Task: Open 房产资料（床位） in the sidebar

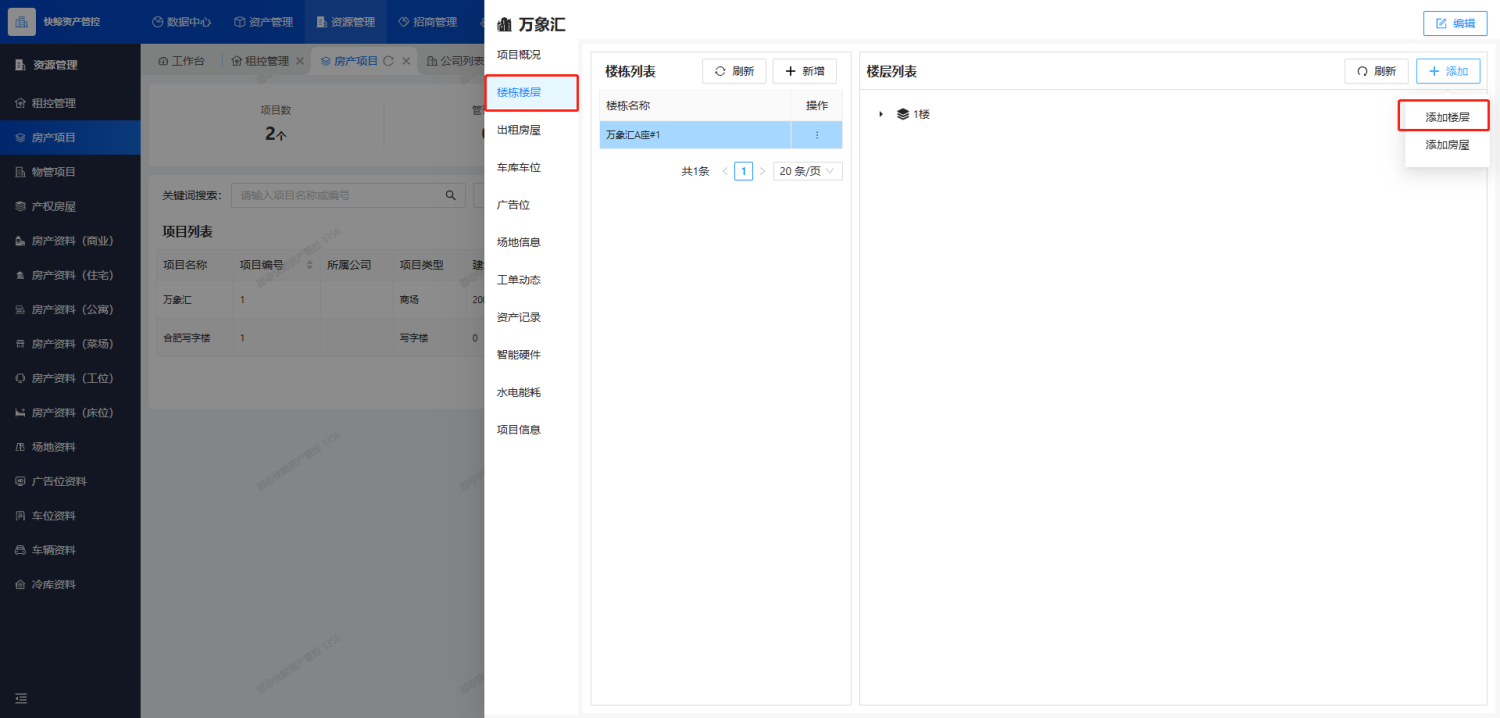Action: (x=70, y=412)
